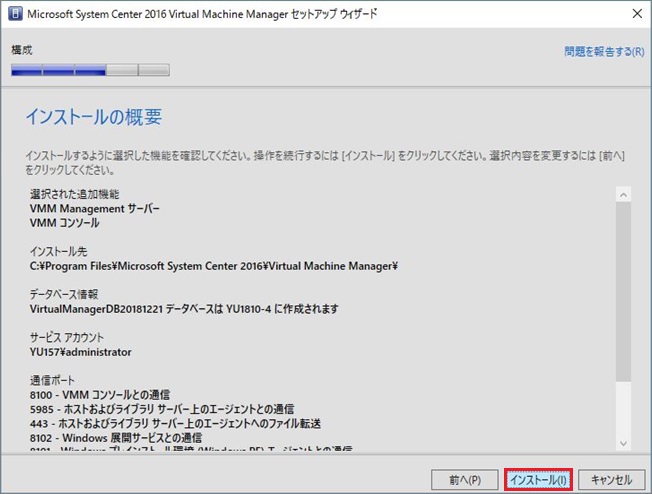Click the first filled progress bar segment
This screenshot has height=494, width=652.
tap(27, 70)
